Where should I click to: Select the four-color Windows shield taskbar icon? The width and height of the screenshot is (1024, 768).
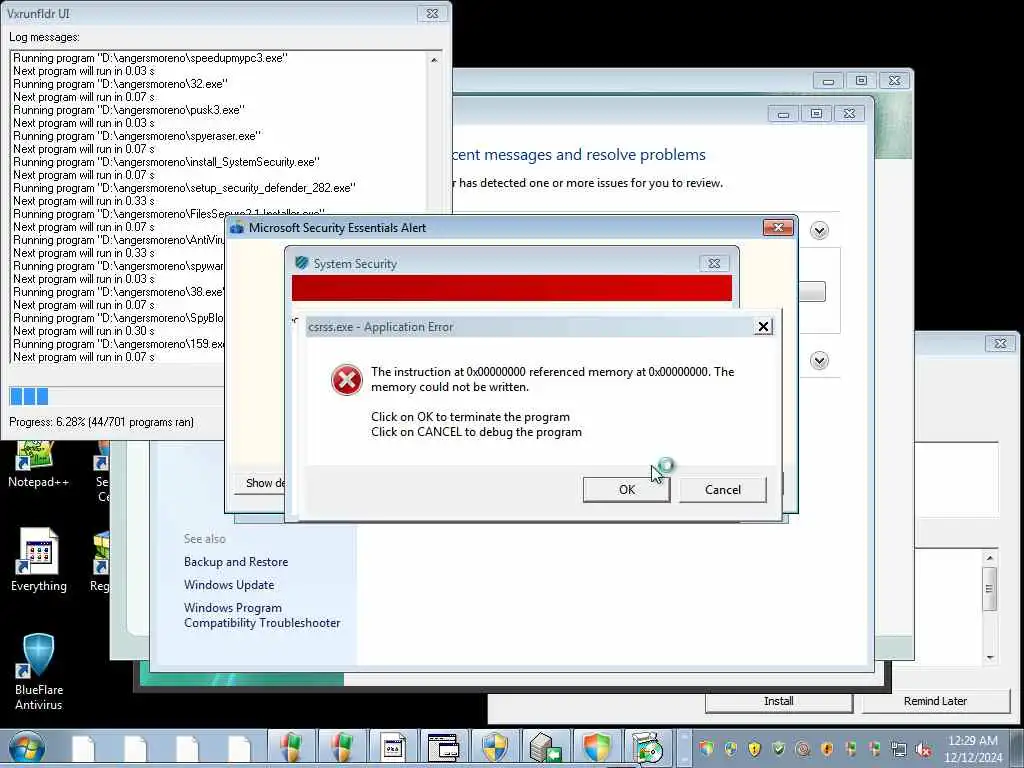click(596, 748)
